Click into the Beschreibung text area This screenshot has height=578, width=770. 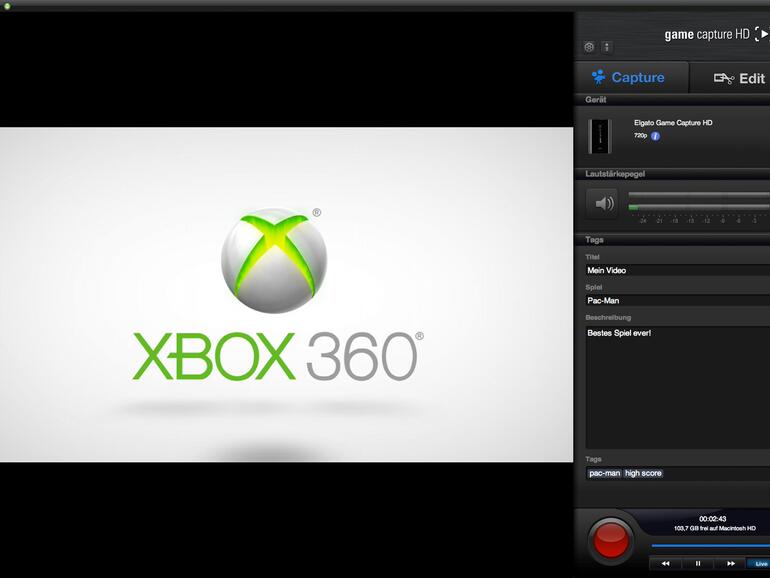(x=678, y=387)
